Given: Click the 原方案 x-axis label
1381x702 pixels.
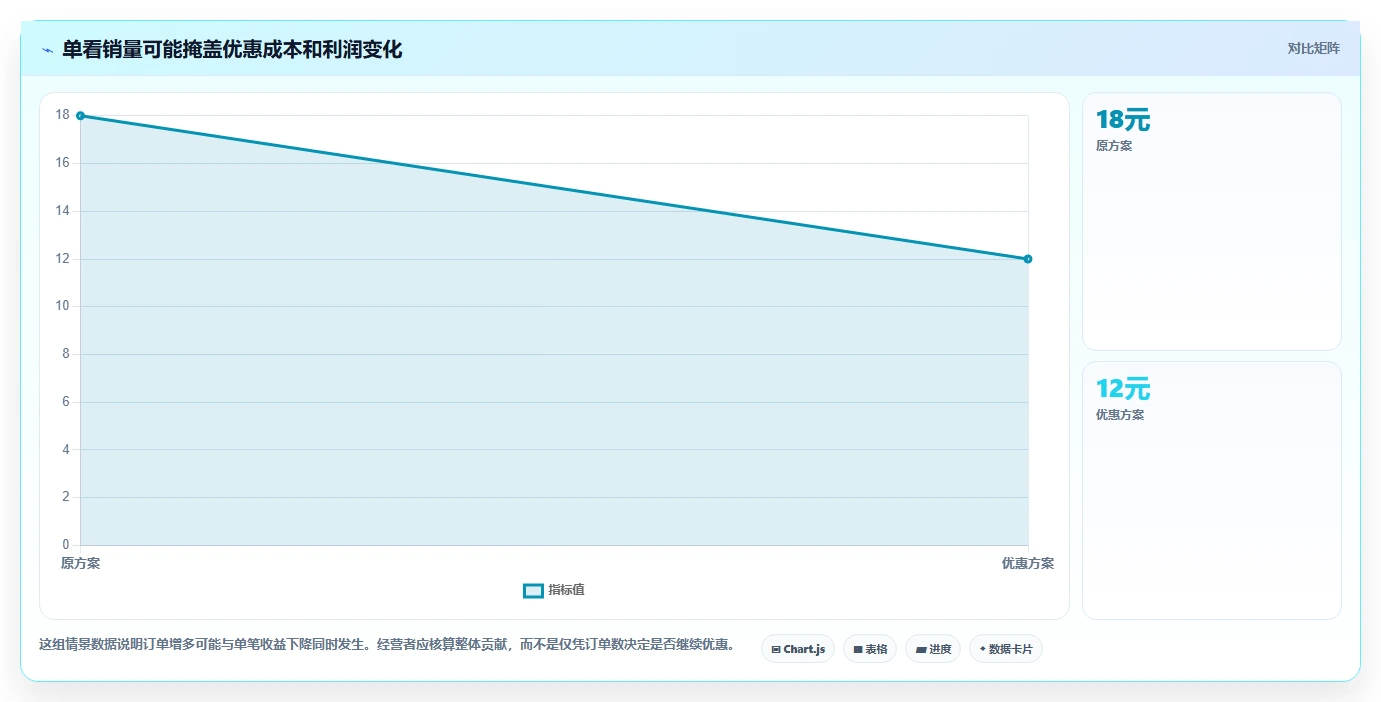Looking at the screenshot, I should (81, 564).
